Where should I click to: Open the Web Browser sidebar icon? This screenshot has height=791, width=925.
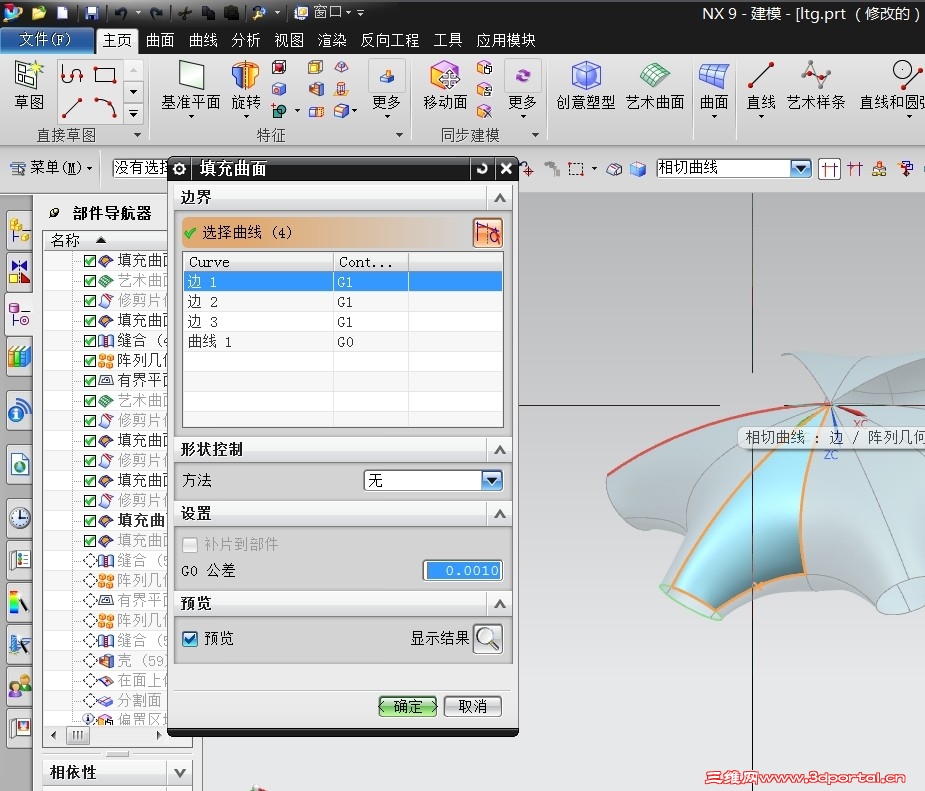[x=19, y=465]
